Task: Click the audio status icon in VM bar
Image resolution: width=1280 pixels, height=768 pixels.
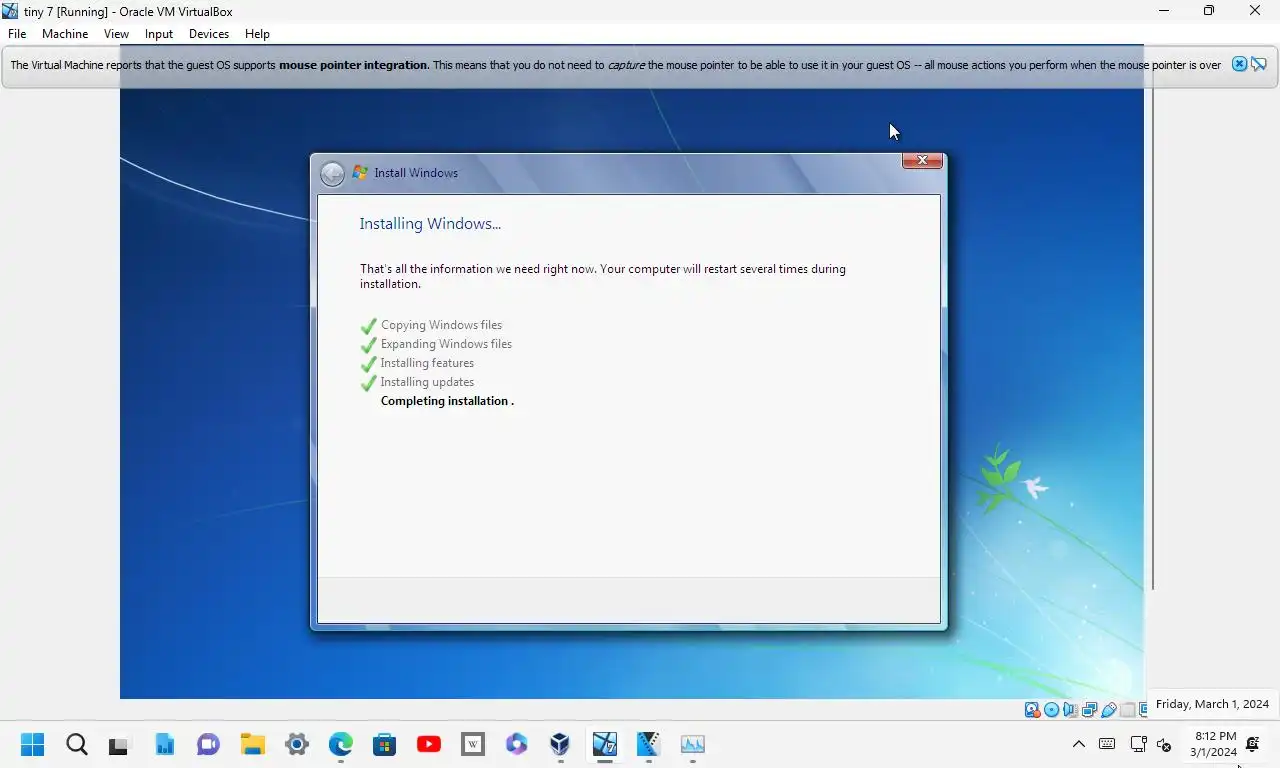Action: pyautogui.click(x=1070, y=710)
